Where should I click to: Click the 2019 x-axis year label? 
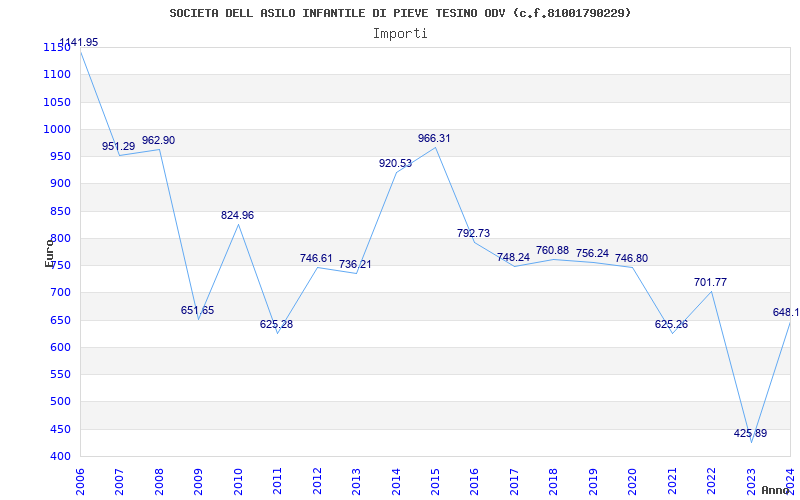click(x=593, y=481)
